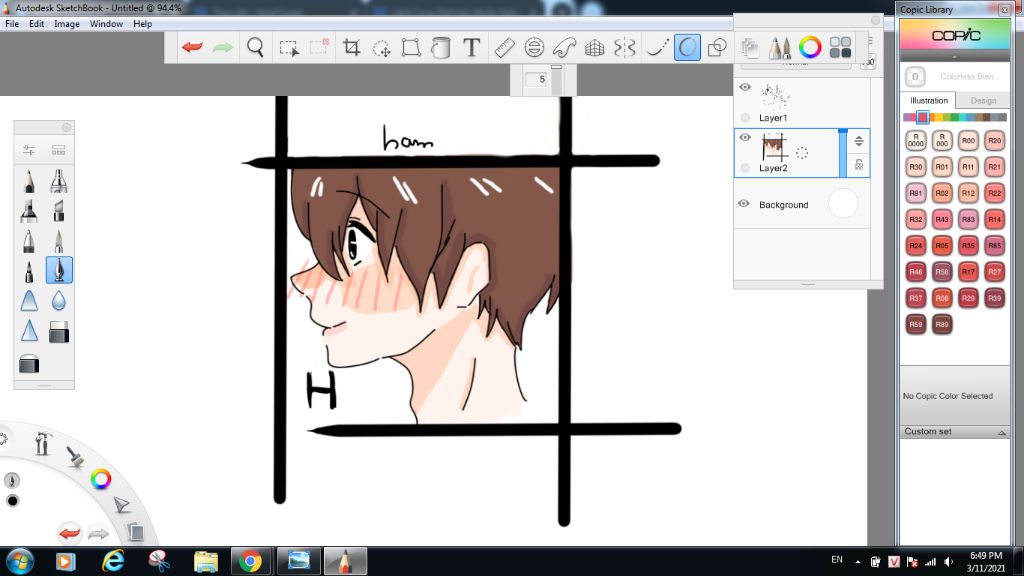The height and width of the screenshot is (576, 1024).
Task: Select the Pencil brush in brush palette
Action: [x=29, y=181]
